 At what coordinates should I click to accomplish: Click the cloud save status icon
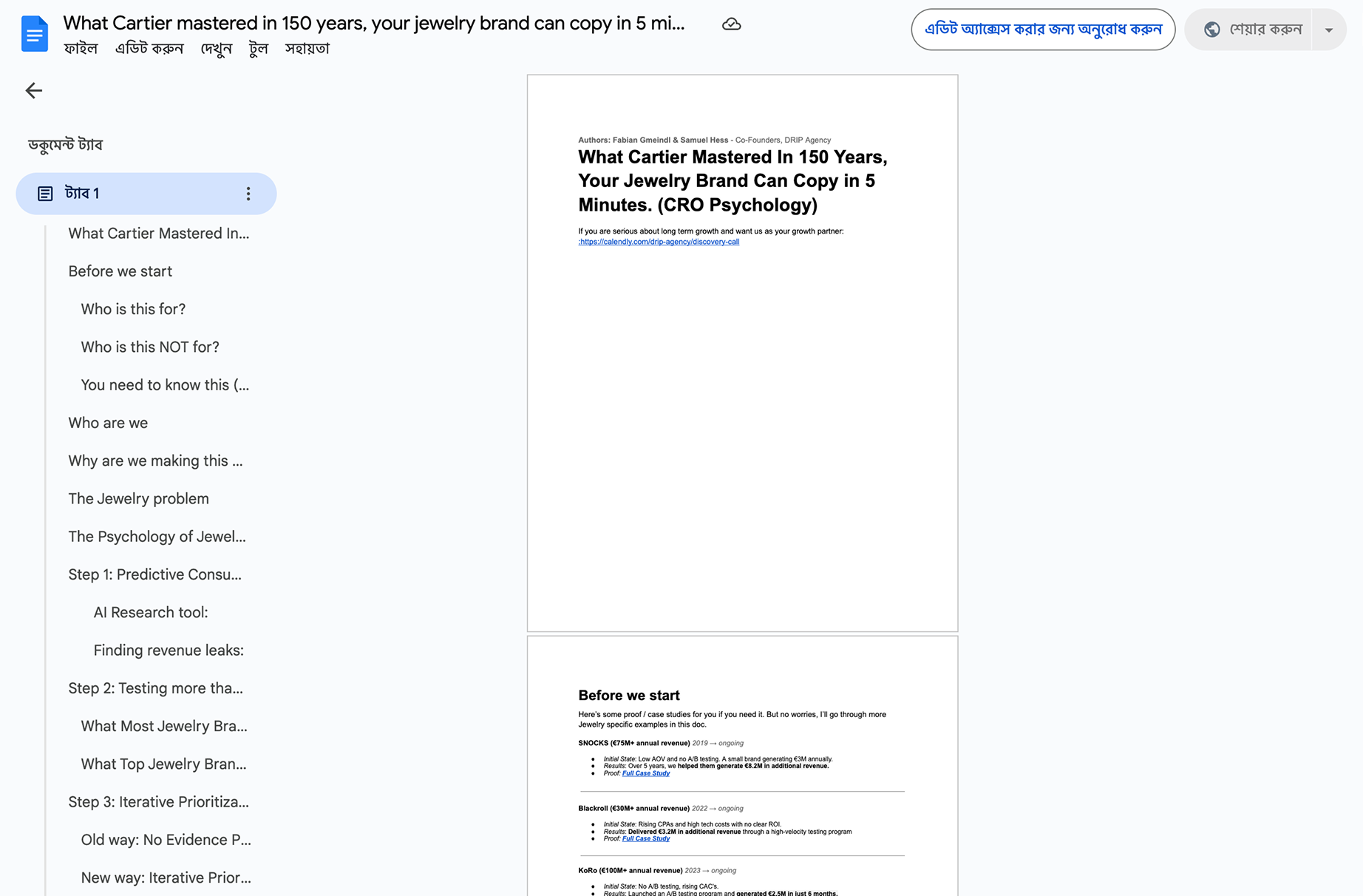[731, 24]
